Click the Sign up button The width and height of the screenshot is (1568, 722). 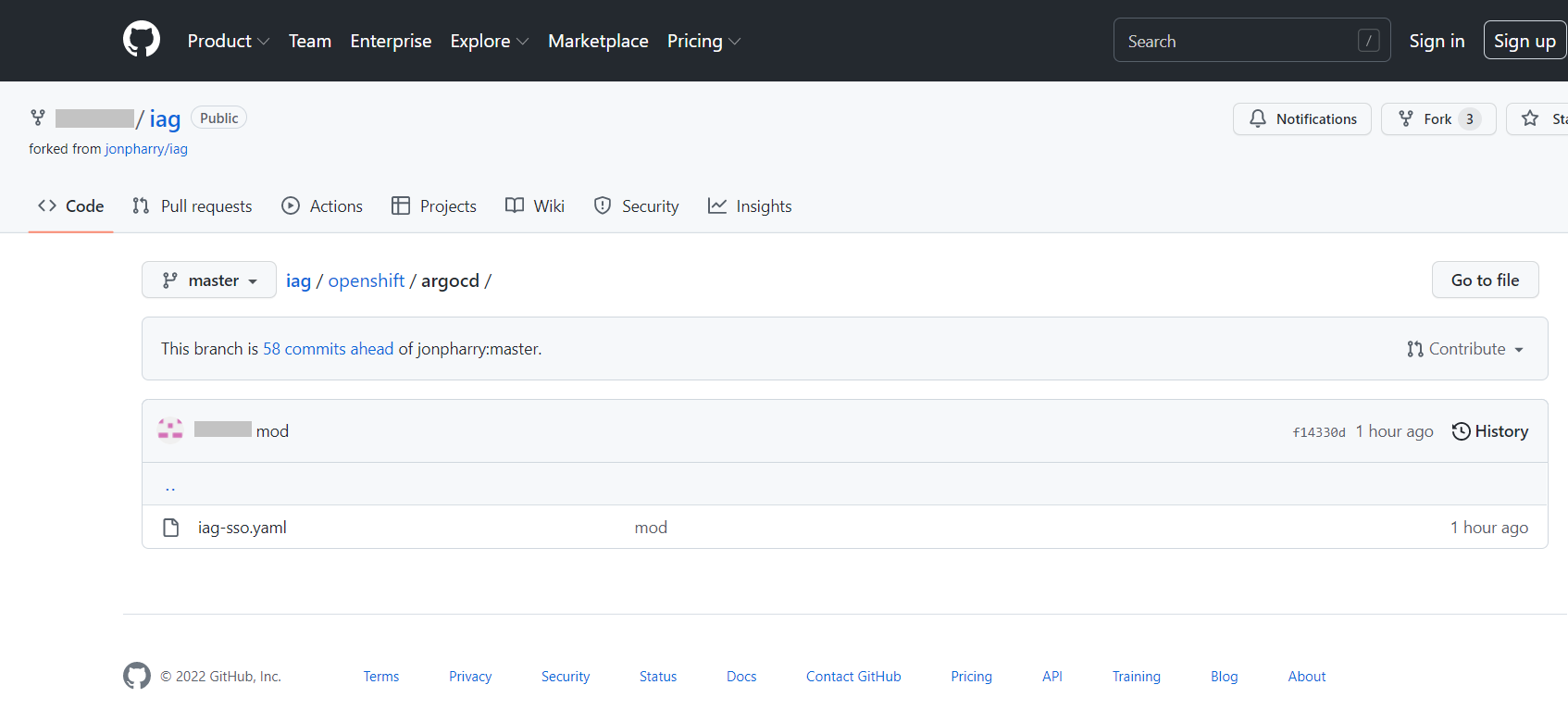[1524, 41]
